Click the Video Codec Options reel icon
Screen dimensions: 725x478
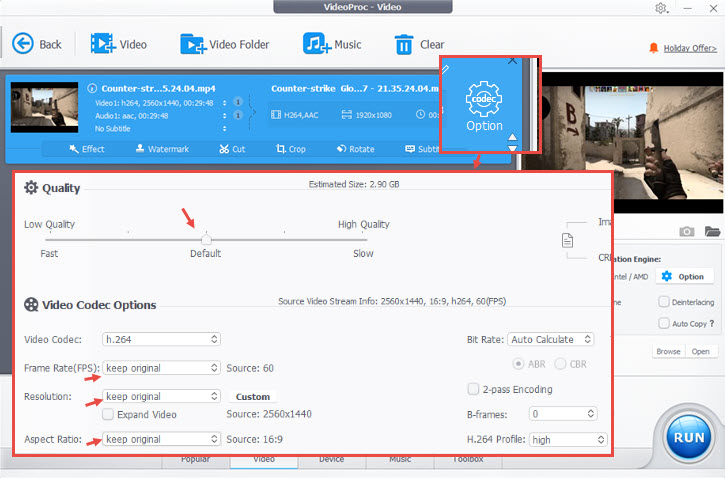coord(31,305)
